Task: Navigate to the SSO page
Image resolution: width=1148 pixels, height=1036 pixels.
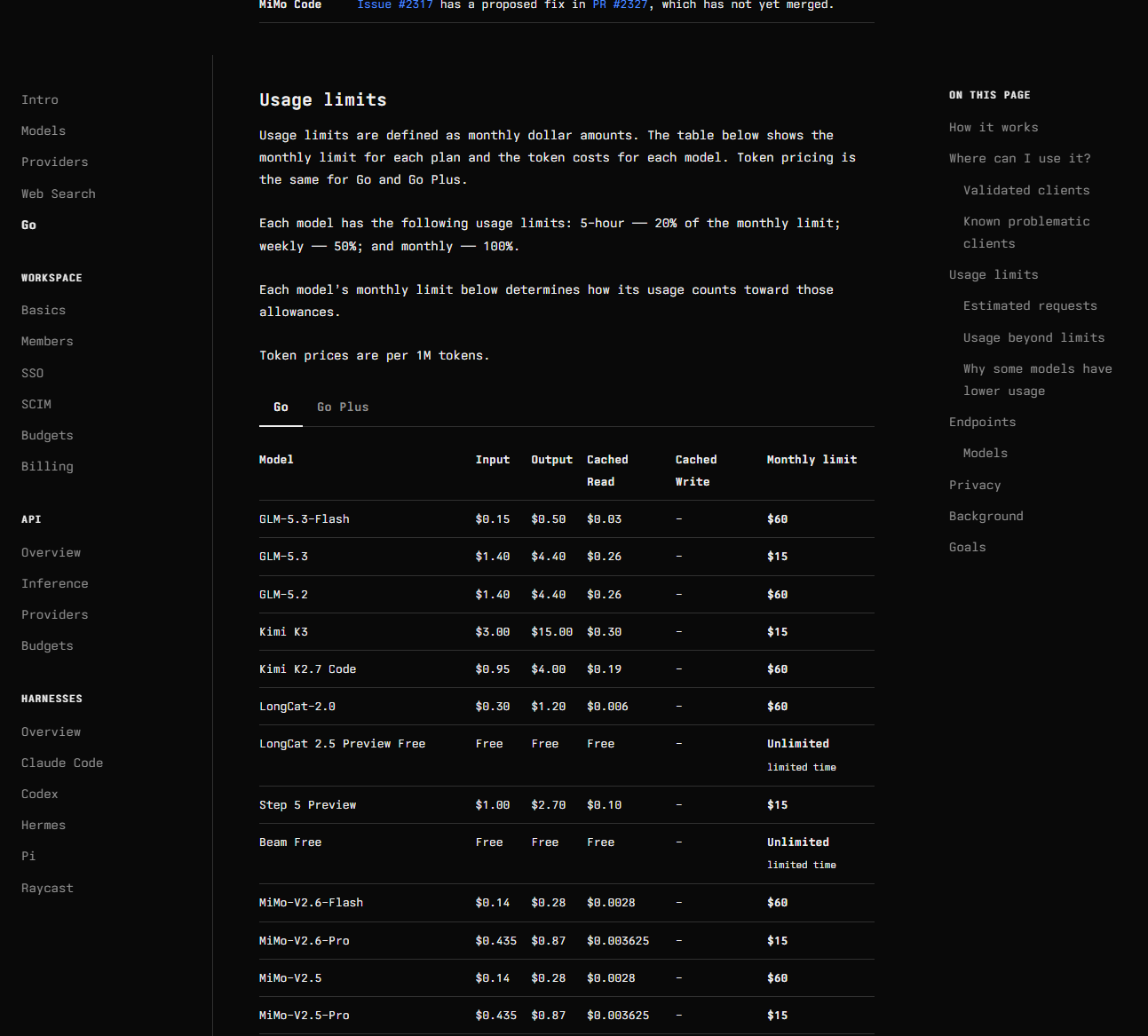Action: click(x=33, y=373)
